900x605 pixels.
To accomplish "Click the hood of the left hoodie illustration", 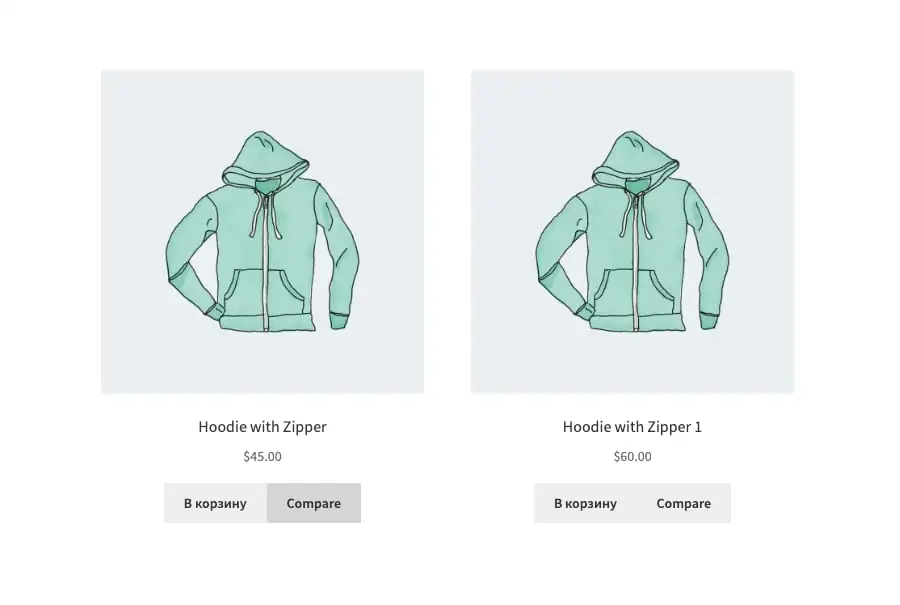I will pos(265,156).
